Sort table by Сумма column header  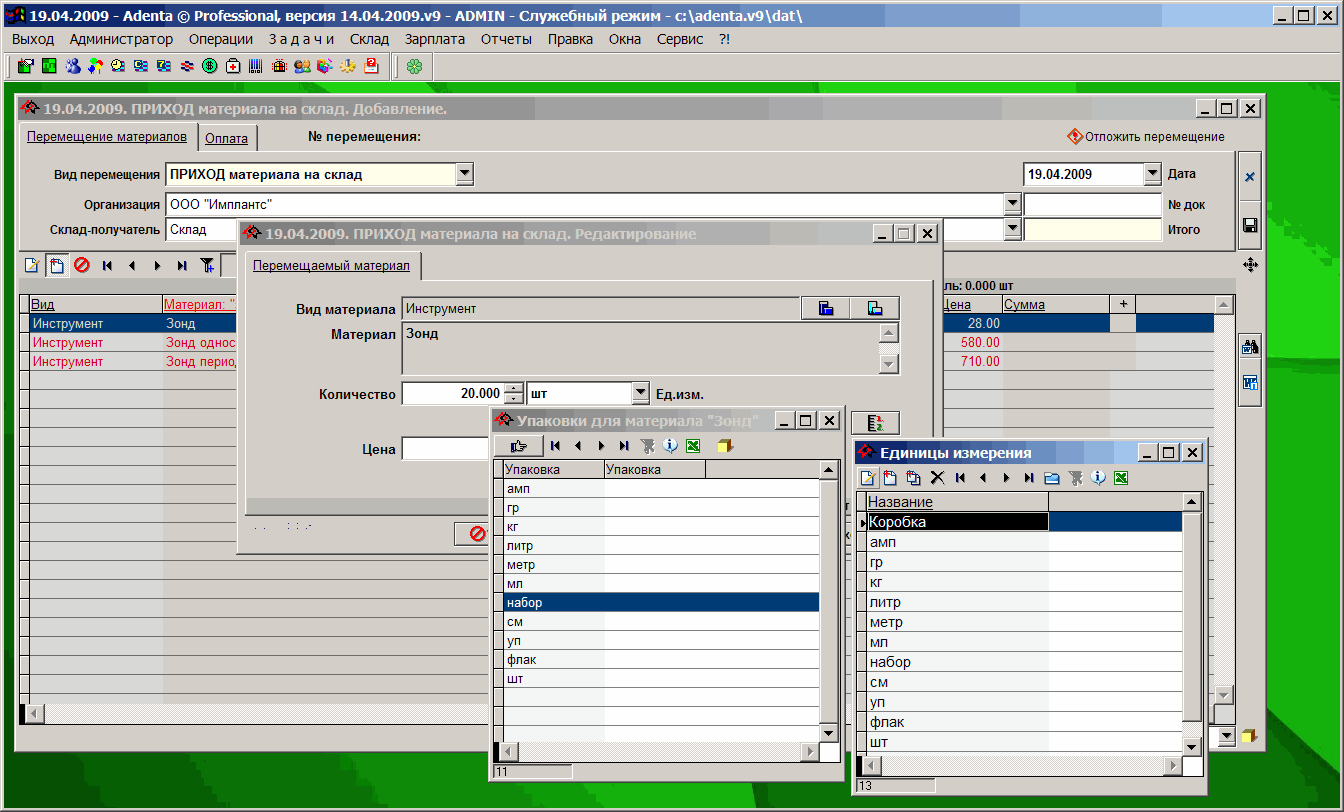[x=1025, y=304]
